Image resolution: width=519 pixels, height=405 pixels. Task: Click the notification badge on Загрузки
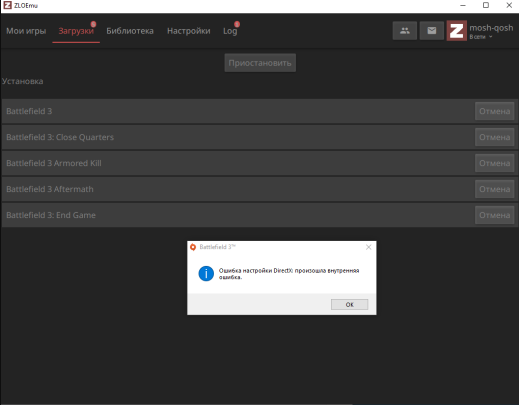pyautogui.click(x=93, y=24)
